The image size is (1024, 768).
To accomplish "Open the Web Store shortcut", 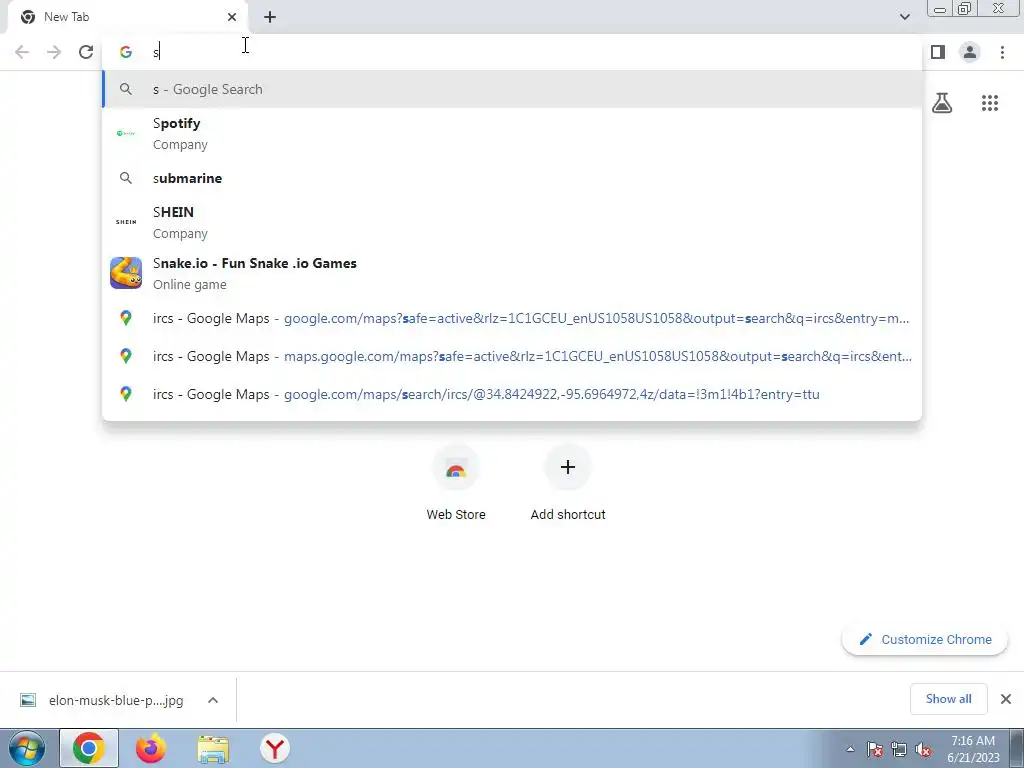I will [x=456, y=483].
